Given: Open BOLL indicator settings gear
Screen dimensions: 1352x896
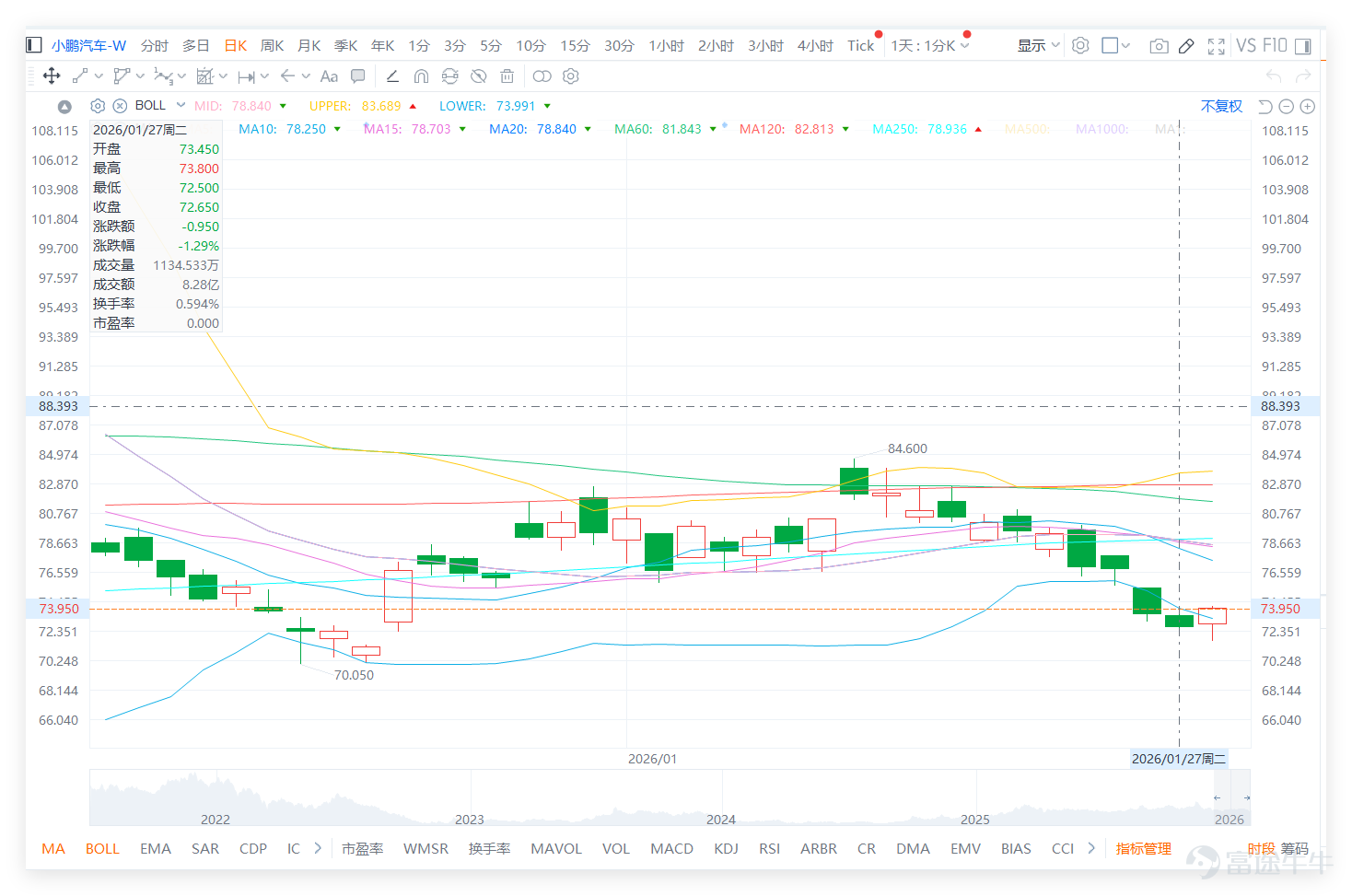Looking at the screenshot, I should pyautogui.click(x=98, y=106).
